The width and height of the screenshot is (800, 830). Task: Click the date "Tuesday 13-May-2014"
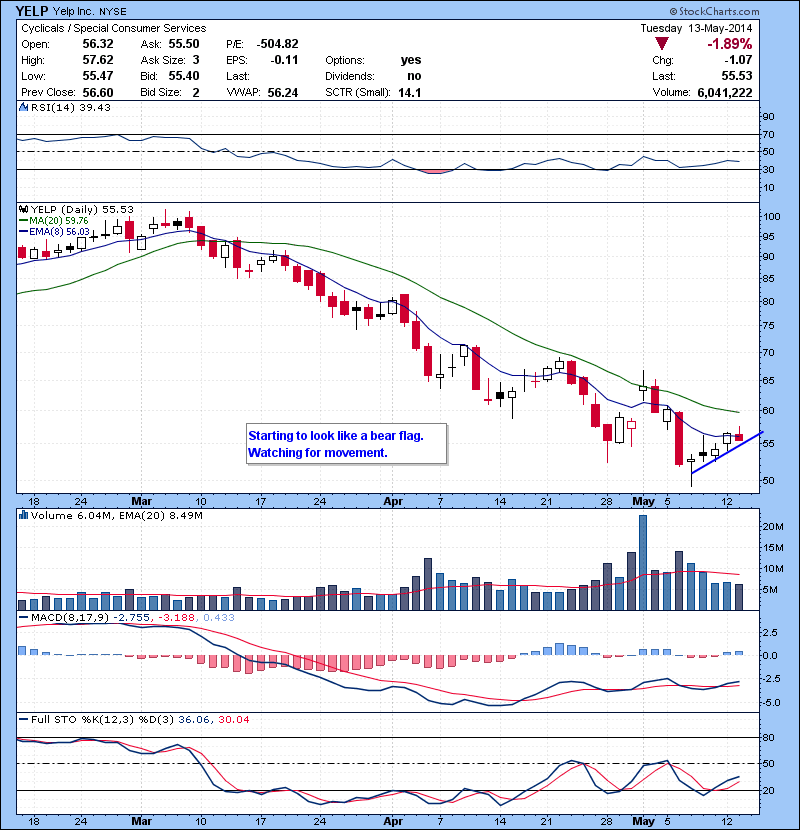[696, 28]
